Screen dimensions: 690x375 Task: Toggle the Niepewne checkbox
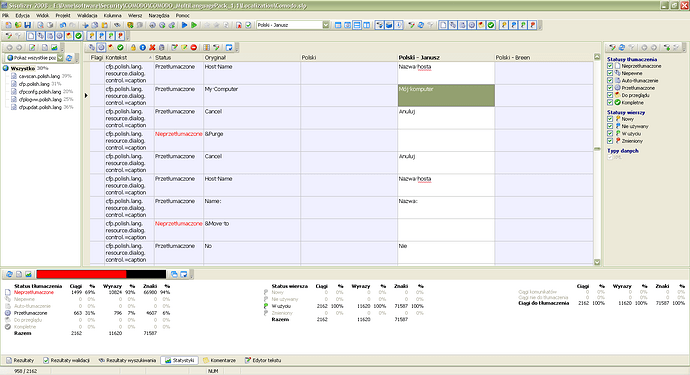tap(610, 73)
